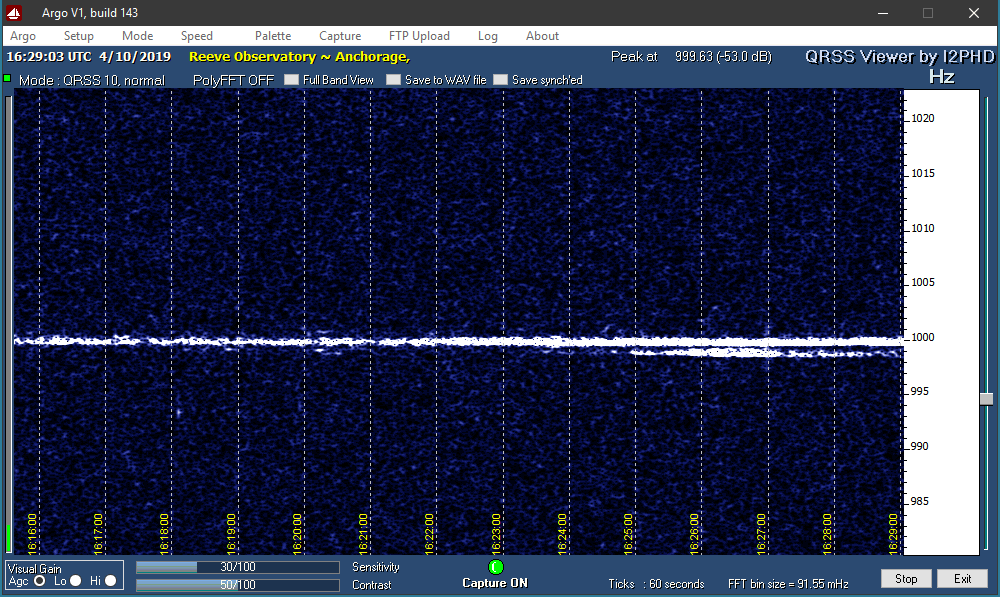The image size is (1000, 597).
Task: Enable the Save synch'ed checkbox
Action: [501, 80]
